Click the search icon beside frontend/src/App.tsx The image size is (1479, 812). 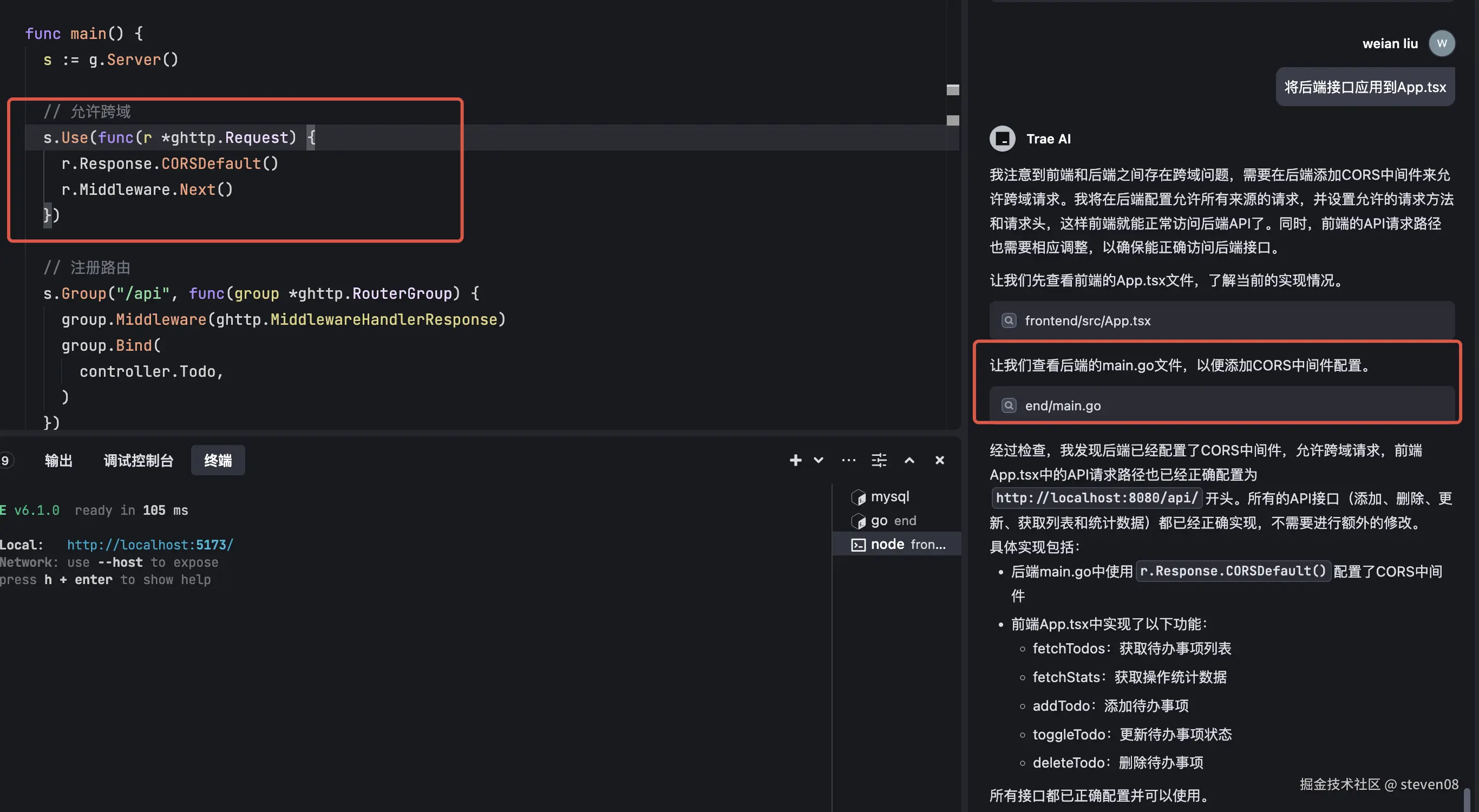point(1009,320)
